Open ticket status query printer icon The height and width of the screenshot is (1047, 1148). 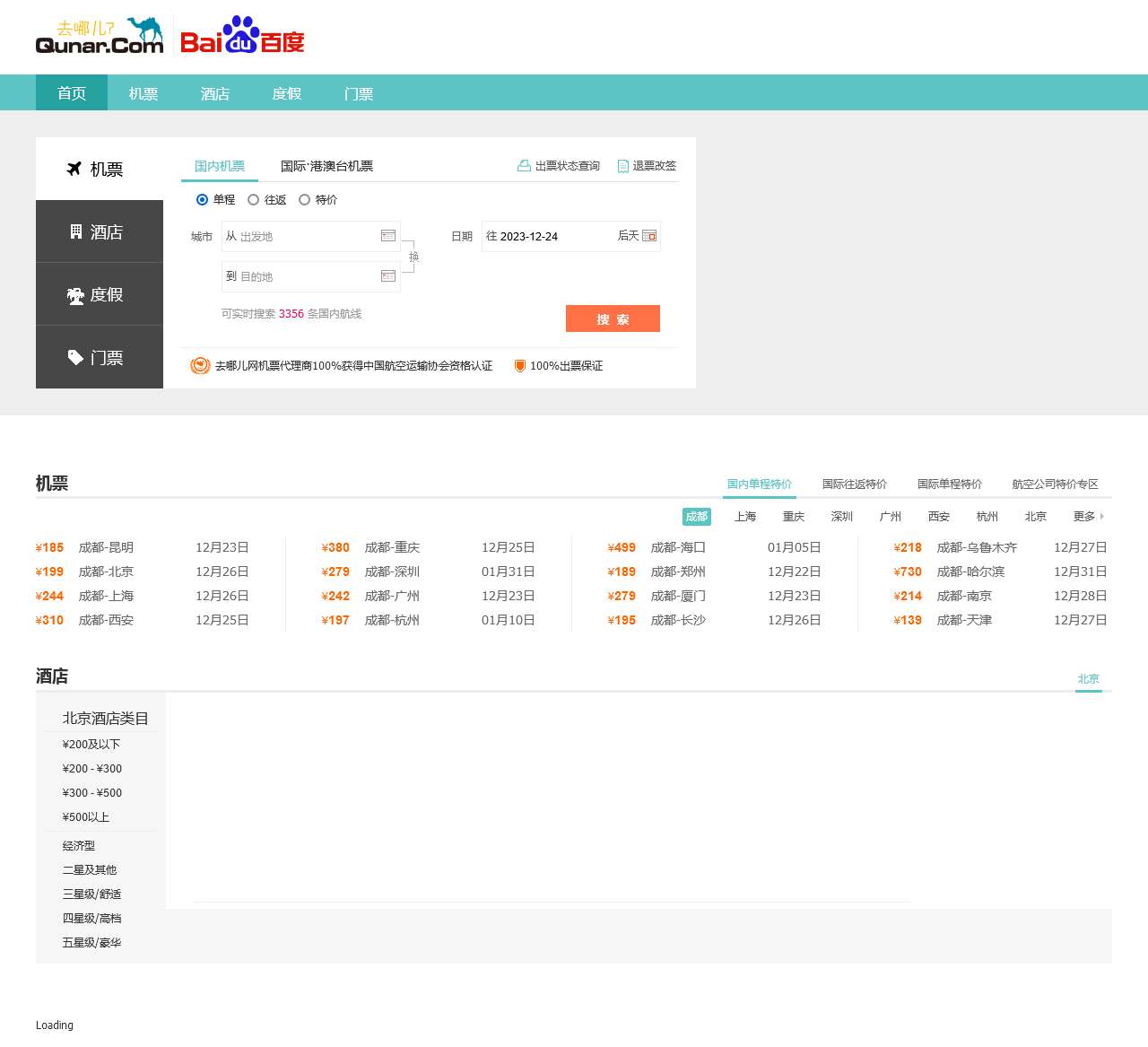[524, 166]
